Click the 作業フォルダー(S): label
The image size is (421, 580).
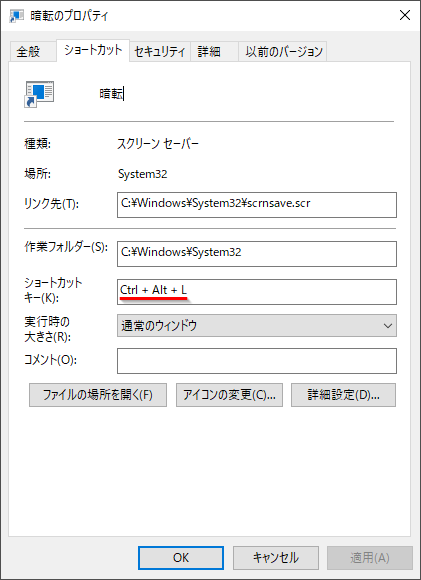point(66,247)
